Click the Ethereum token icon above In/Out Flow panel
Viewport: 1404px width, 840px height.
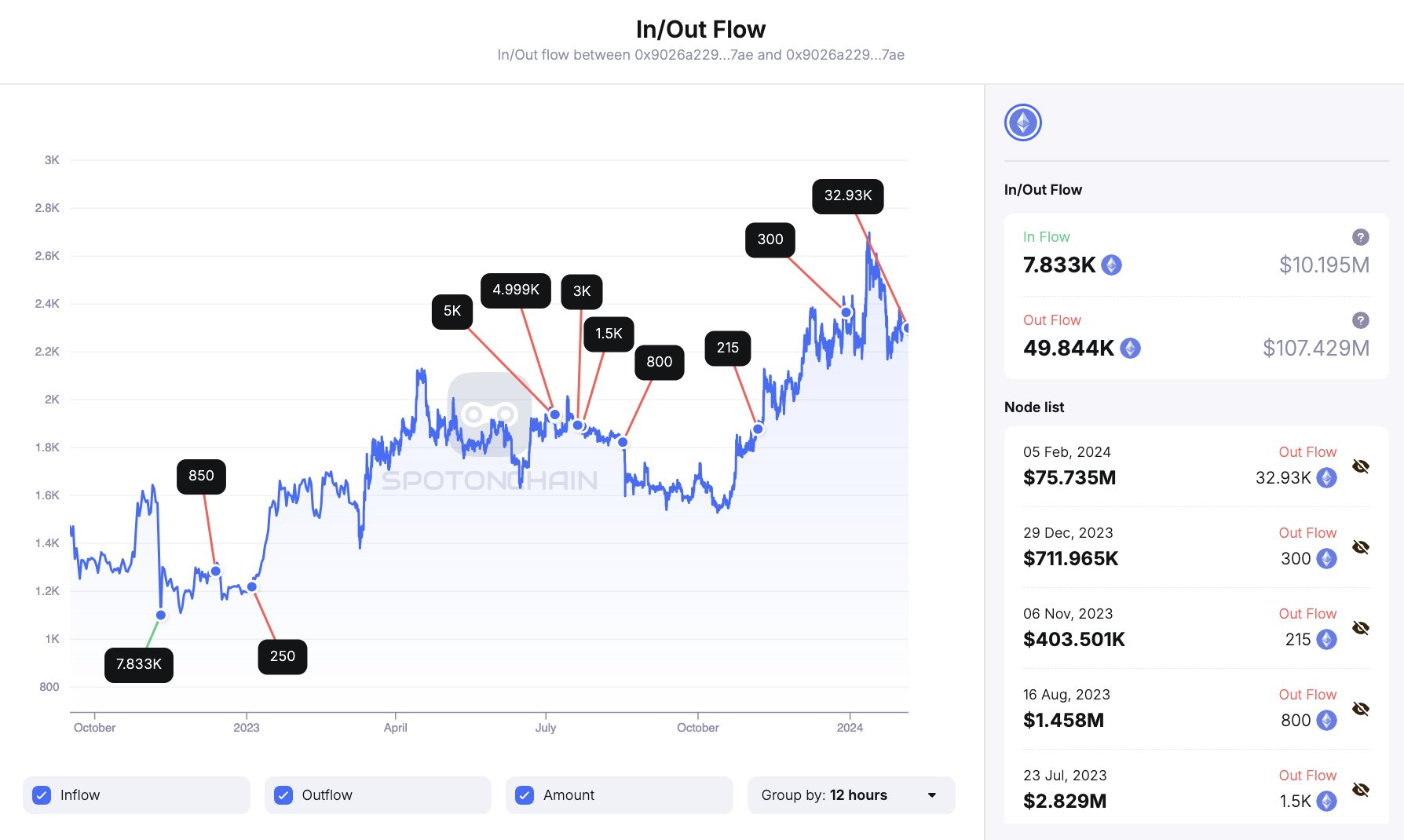(x=1022, y=122)
